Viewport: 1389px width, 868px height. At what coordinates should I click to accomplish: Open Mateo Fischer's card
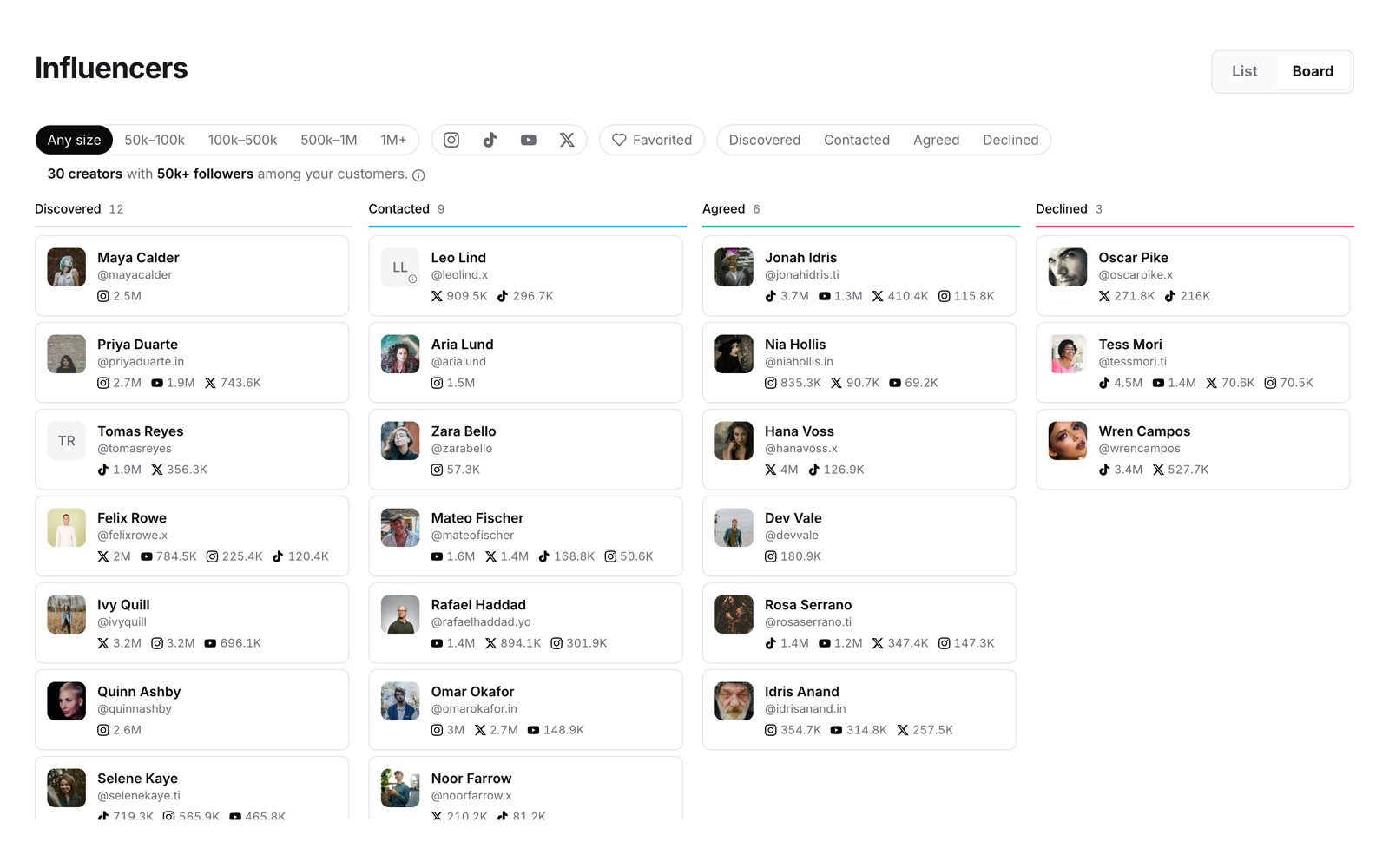click(x=525, y=536)
